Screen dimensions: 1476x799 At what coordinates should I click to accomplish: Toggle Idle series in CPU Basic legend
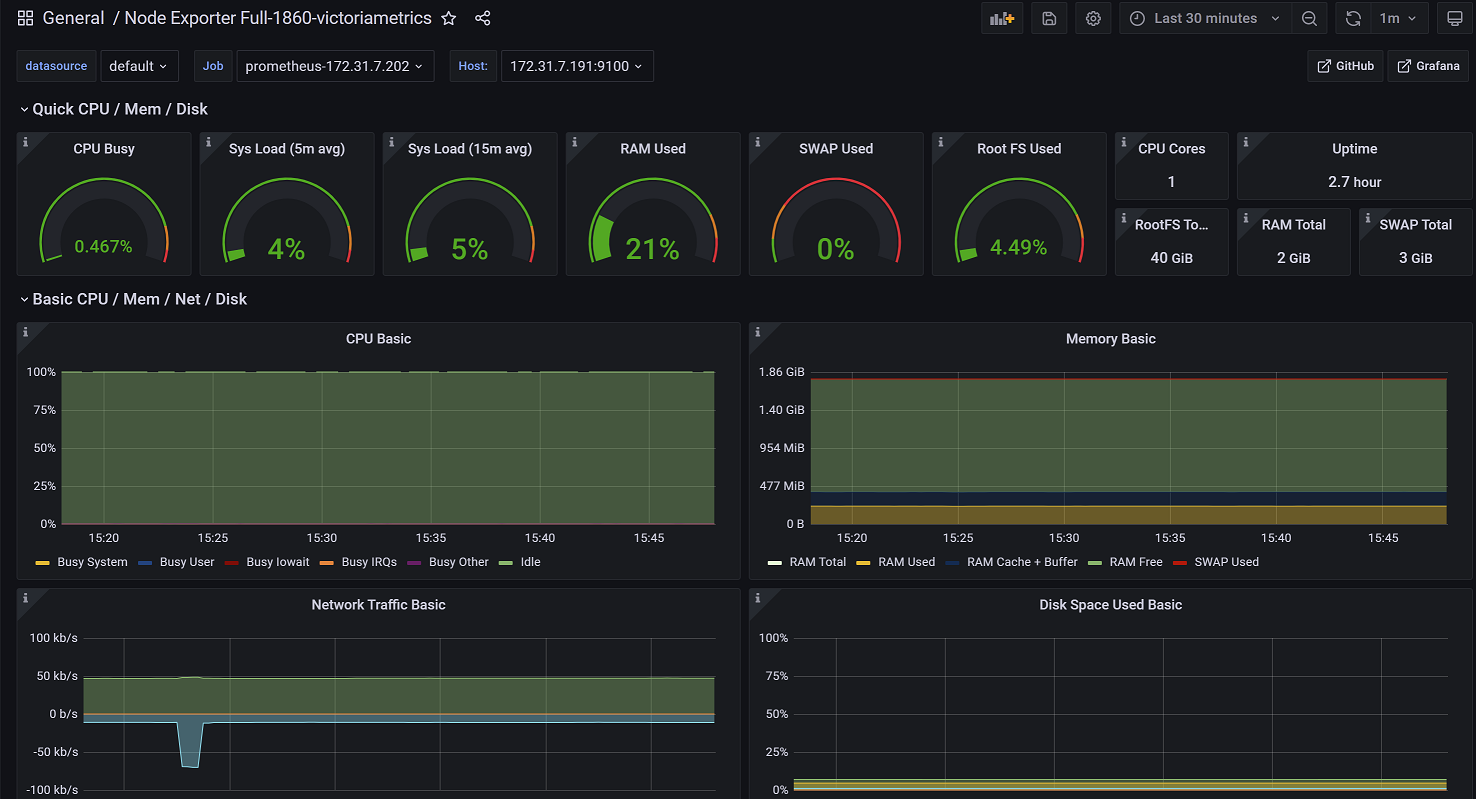pos(530,562)
